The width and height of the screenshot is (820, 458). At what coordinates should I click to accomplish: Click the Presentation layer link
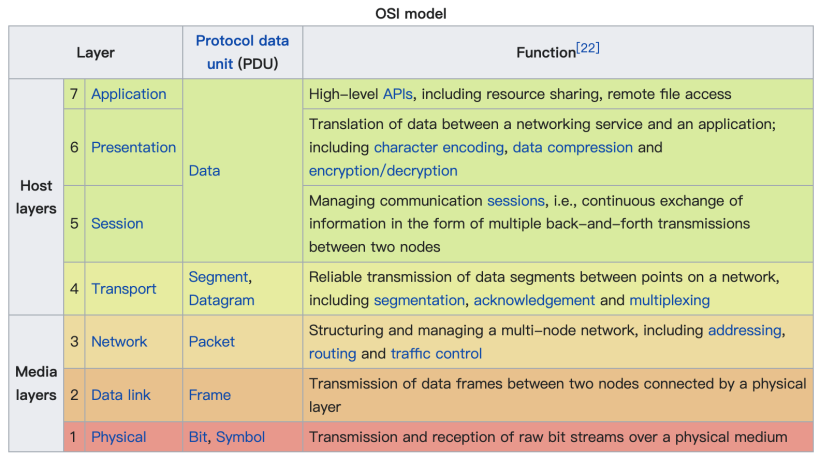click(x=133, y=147)
